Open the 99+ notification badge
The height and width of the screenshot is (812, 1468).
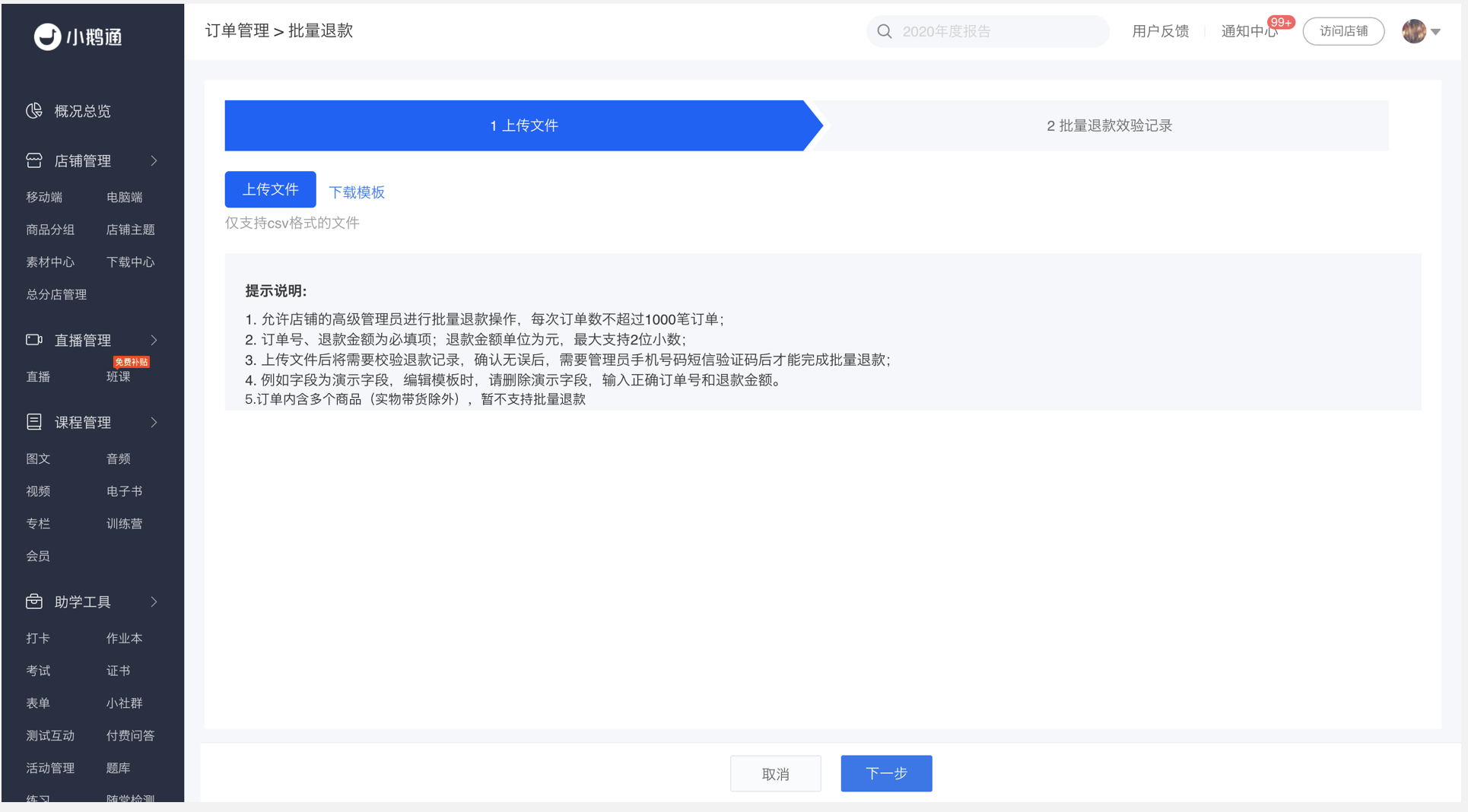click(1281, 22)
